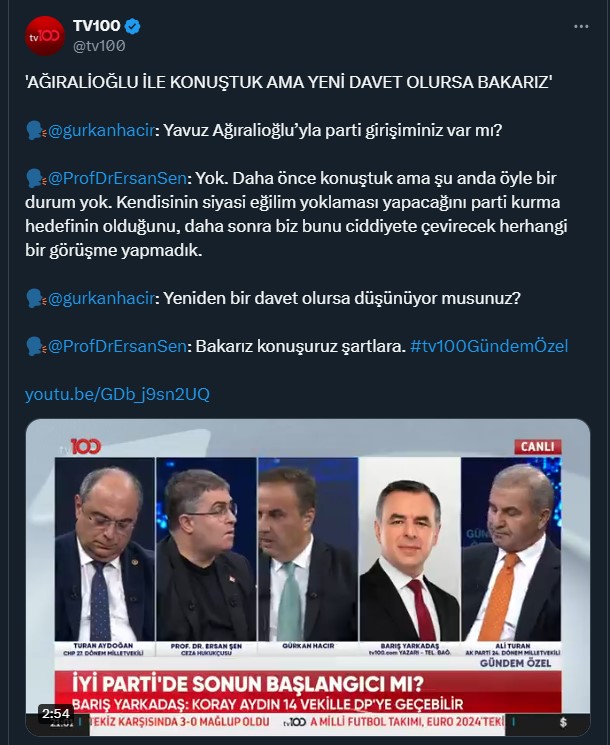This screenshot has width=610, height=745.
Task: Click the #tv100GündemÖzel hashtag
Action: click(x=489, y=346)
